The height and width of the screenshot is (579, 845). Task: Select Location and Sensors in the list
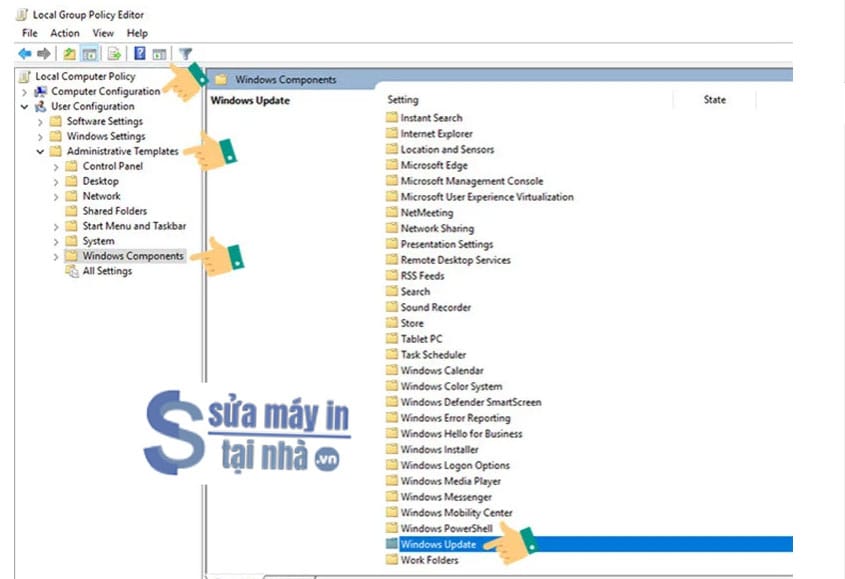(447, 149)
